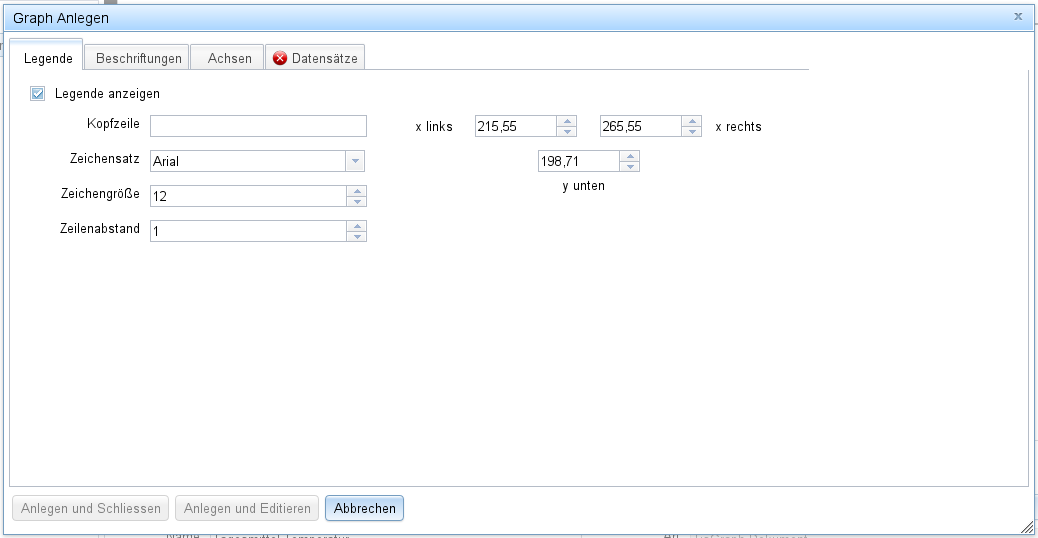Click the dialog resize grip corner

tap(1027, 527)
